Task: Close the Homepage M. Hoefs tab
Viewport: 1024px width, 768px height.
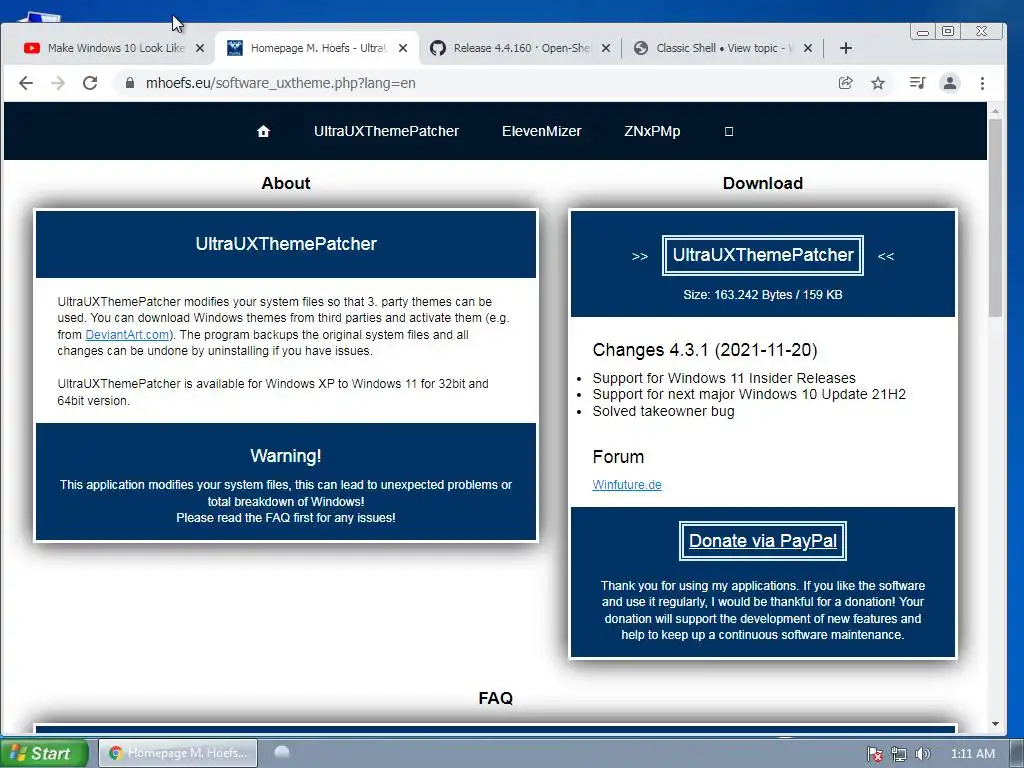Action: (x=403, y=48)
